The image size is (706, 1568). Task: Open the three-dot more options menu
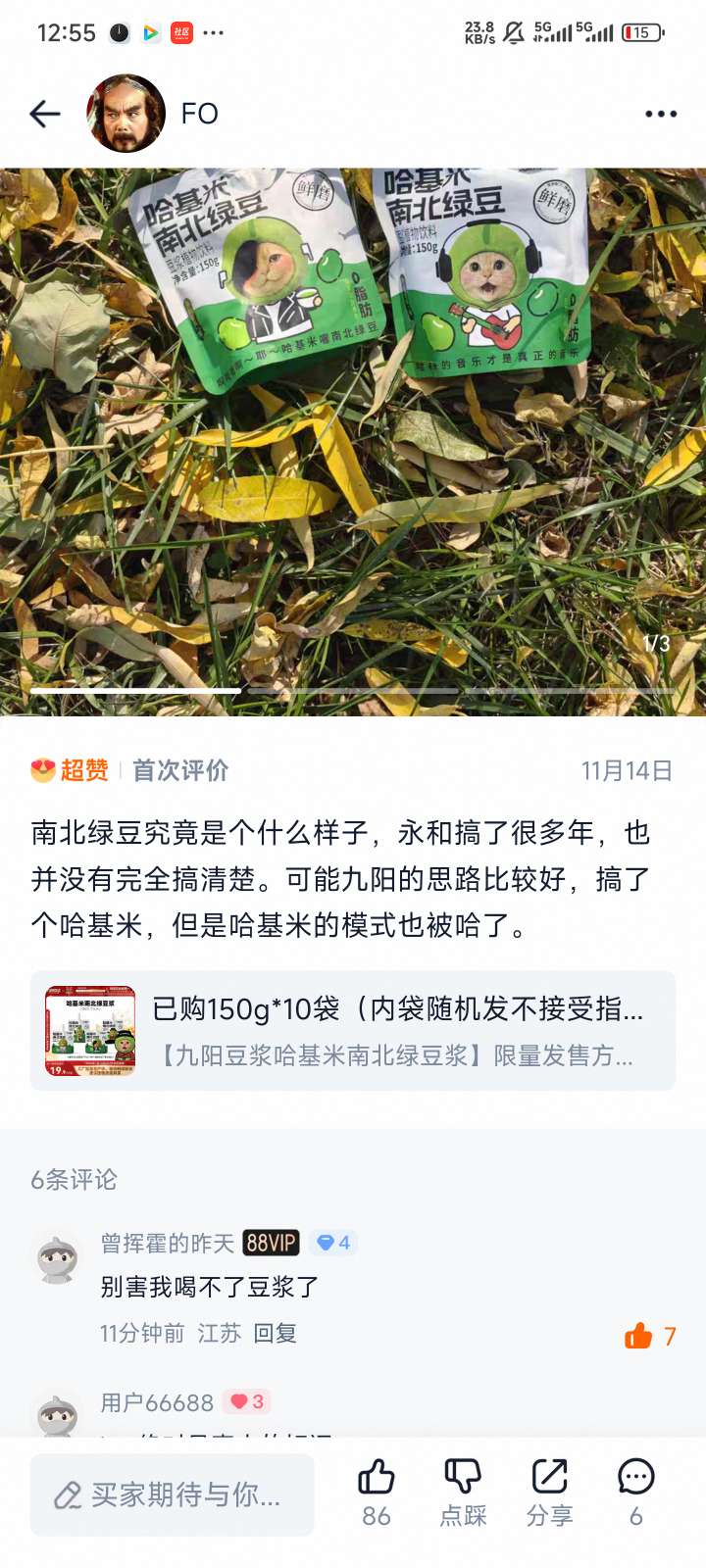coord(661,114)
